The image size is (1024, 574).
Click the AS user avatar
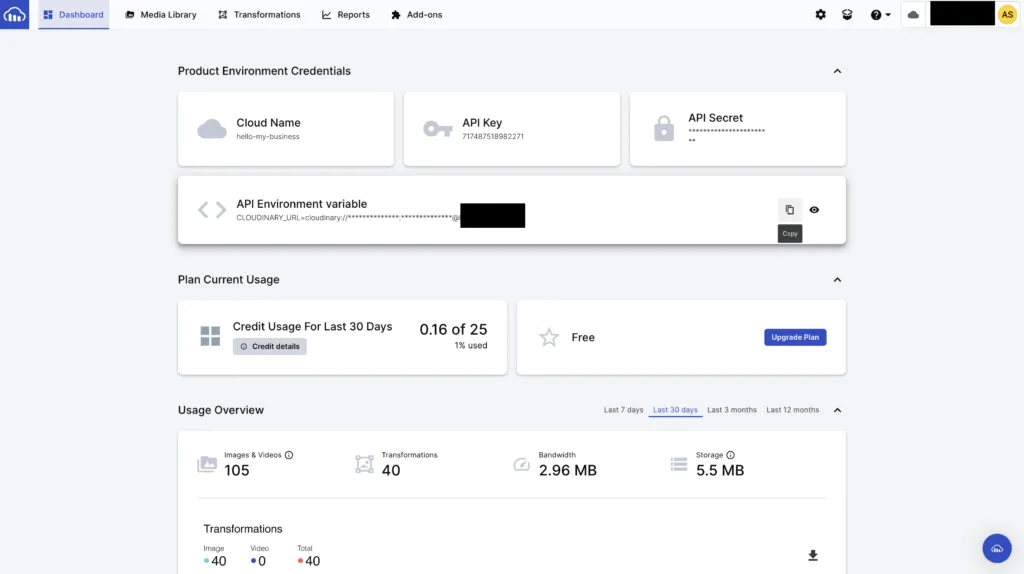click(1007, 14)
